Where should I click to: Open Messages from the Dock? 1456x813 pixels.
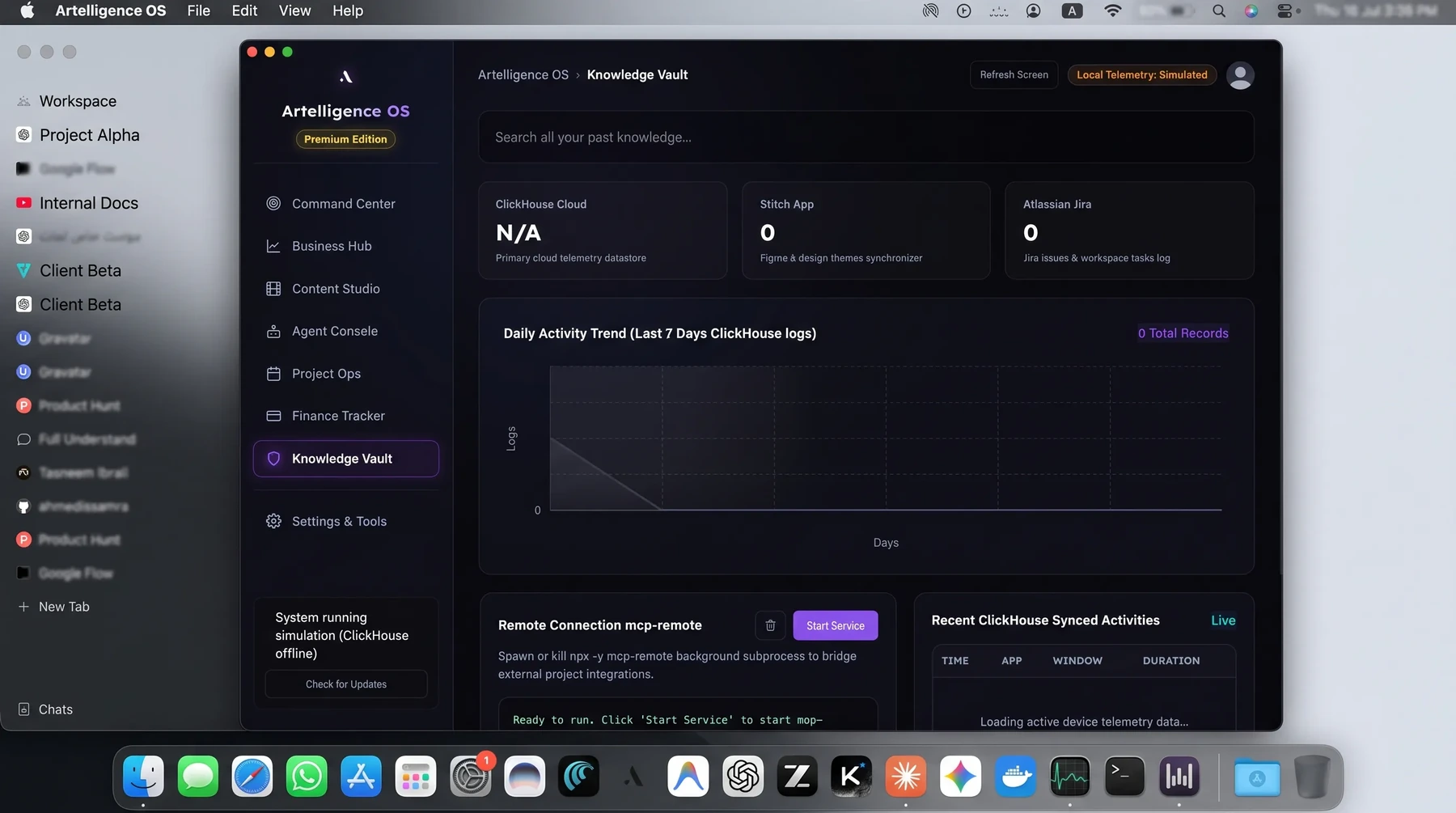coord(198,777)
